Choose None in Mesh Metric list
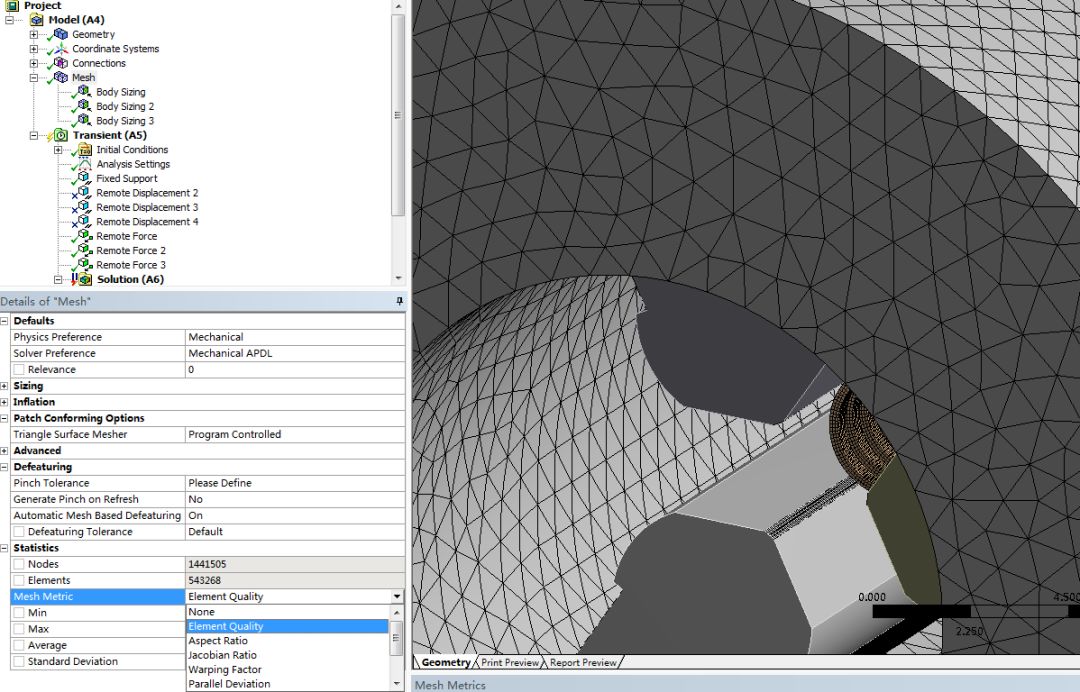The width and height of the screenshot is (1080, 692). pyautogui.click(x=288, y=612)
